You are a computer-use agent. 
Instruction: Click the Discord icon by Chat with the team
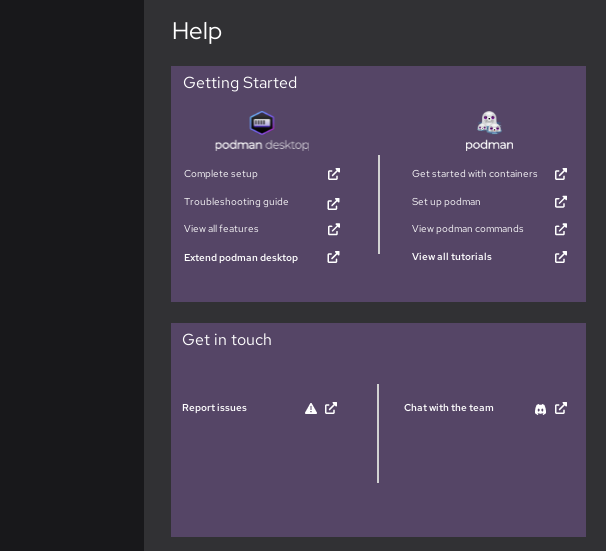point(540,409)
